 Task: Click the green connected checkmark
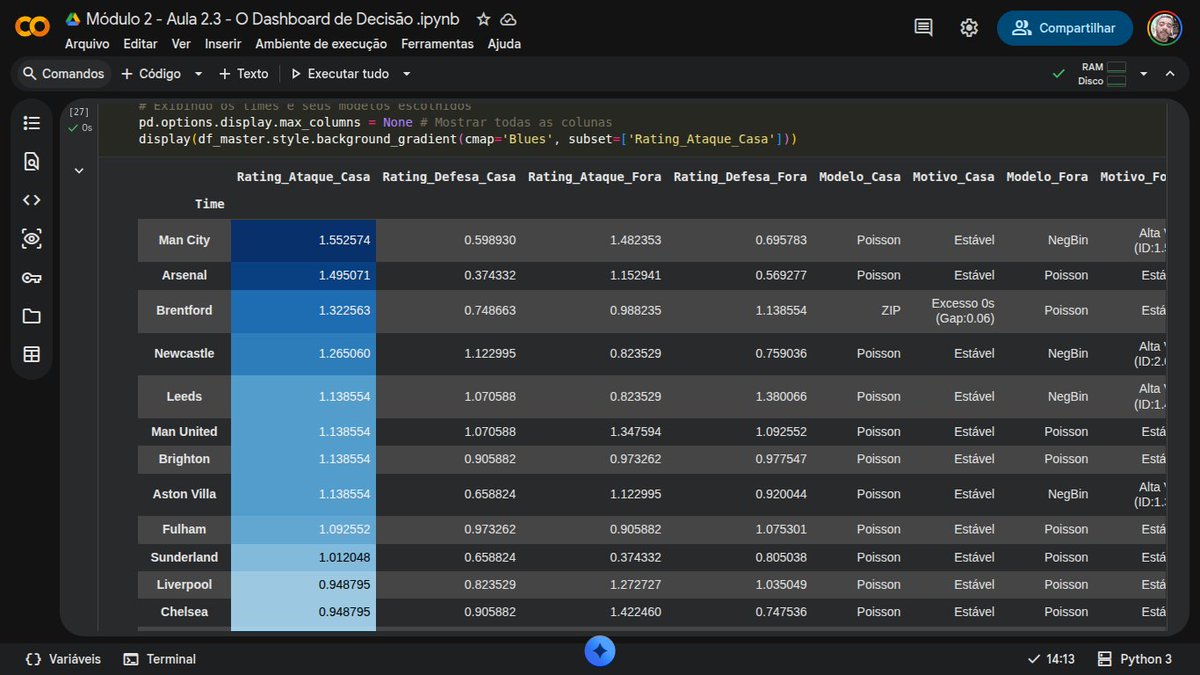[1059, 74]
